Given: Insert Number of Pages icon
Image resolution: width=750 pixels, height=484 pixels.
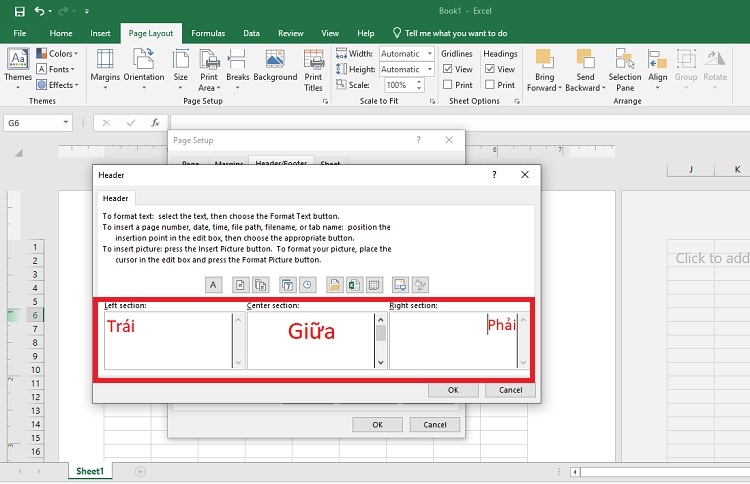Looking at the screenshot, I should click(x=260, y=284).
